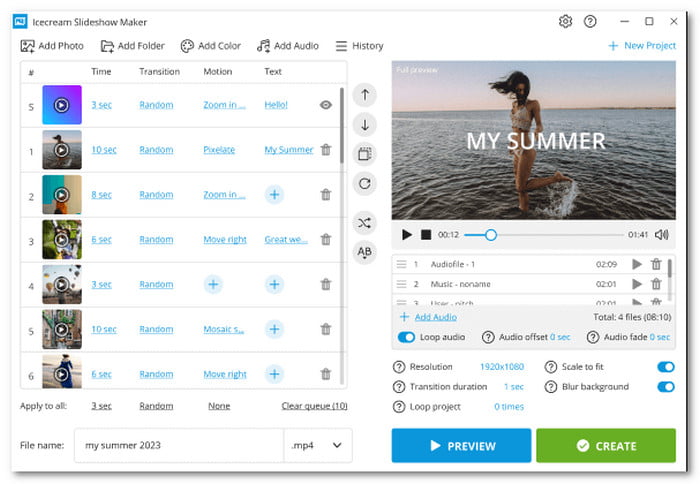Change the Audio offset 0 sec value
Screen dimensions: 700x484
pos(560,337)
